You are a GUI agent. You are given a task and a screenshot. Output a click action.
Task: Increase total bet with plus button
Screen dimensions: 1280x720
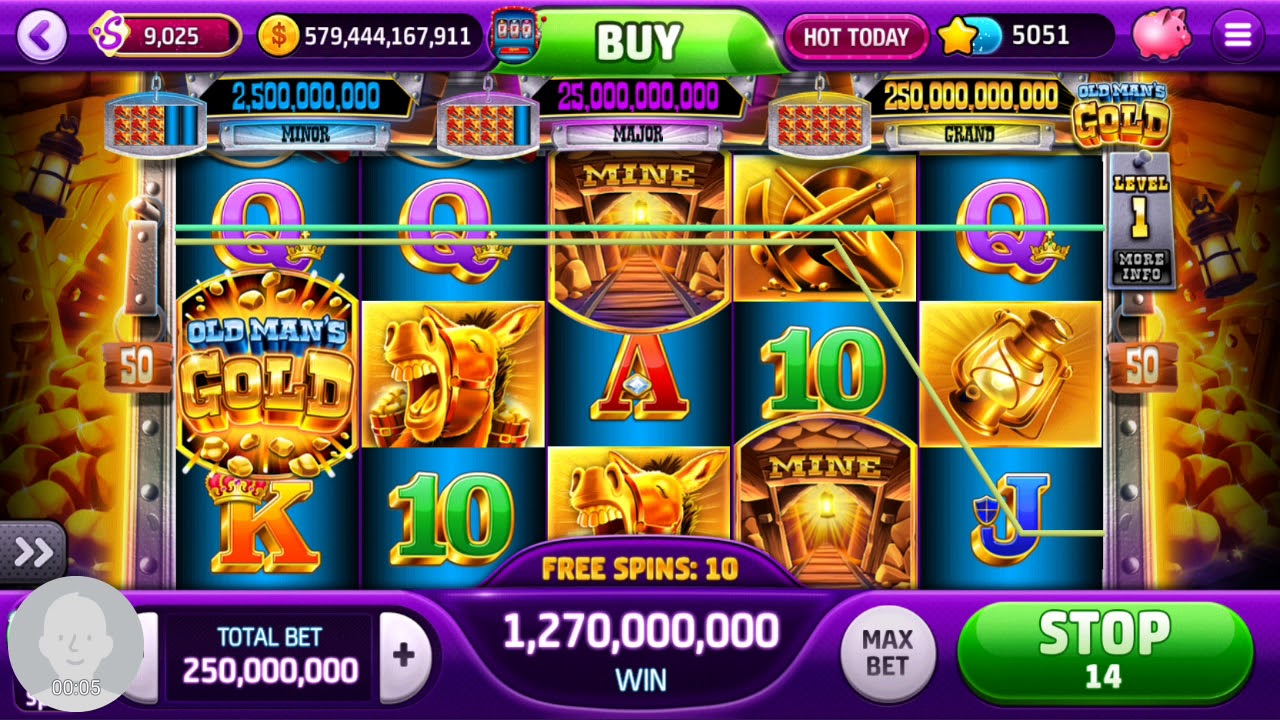click(403, 656)
